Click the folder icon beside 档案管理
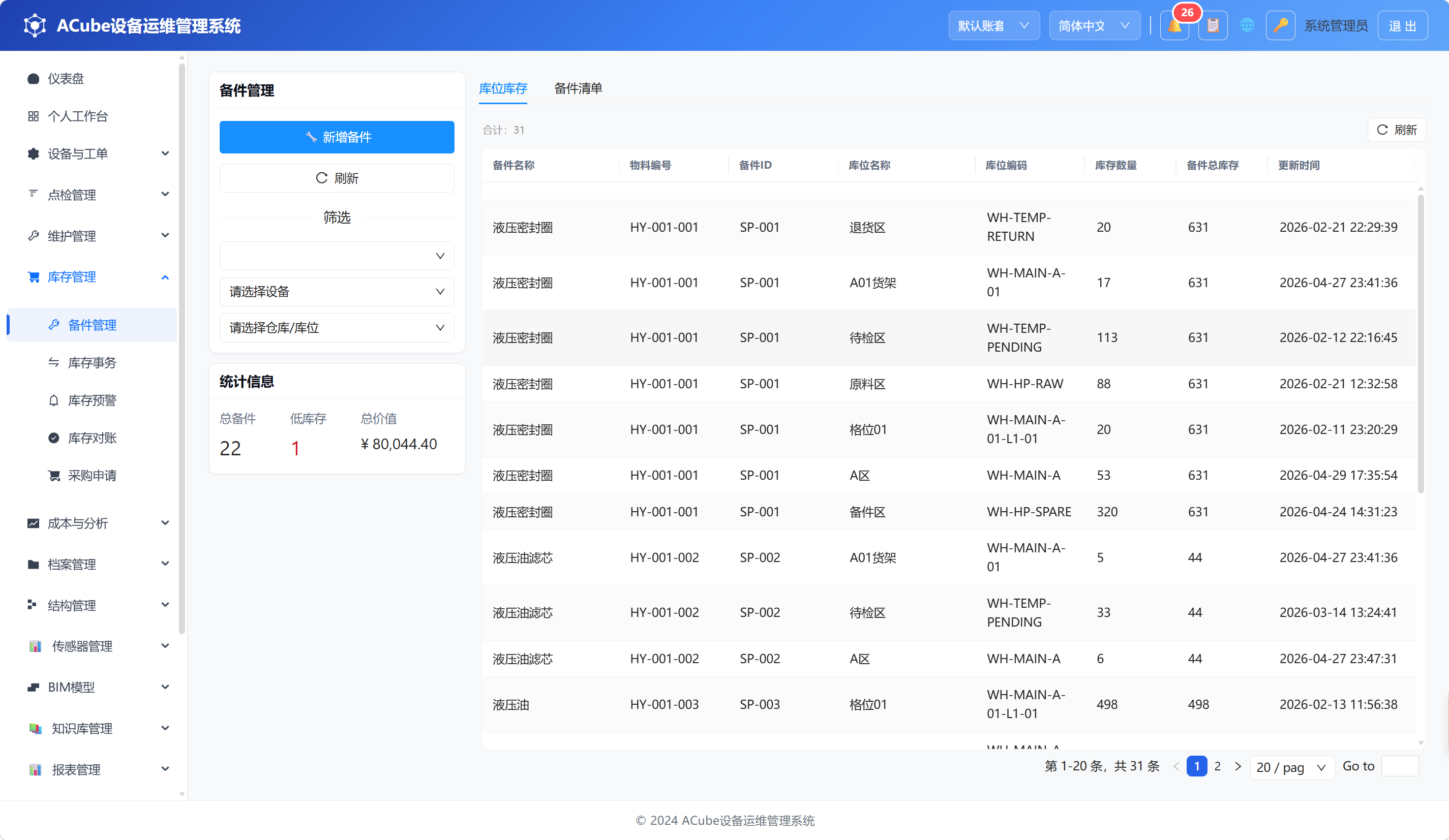This screenshot has width=1449, height=840. (34, 564)
